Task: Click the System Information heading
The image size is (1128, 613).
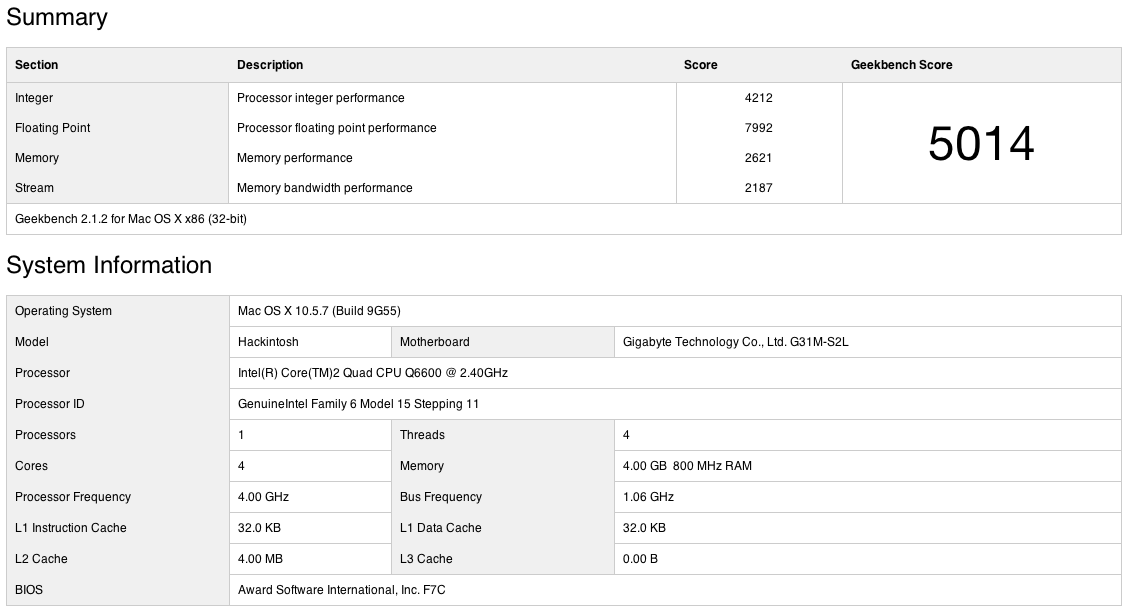Action: (x=109, y=265)
